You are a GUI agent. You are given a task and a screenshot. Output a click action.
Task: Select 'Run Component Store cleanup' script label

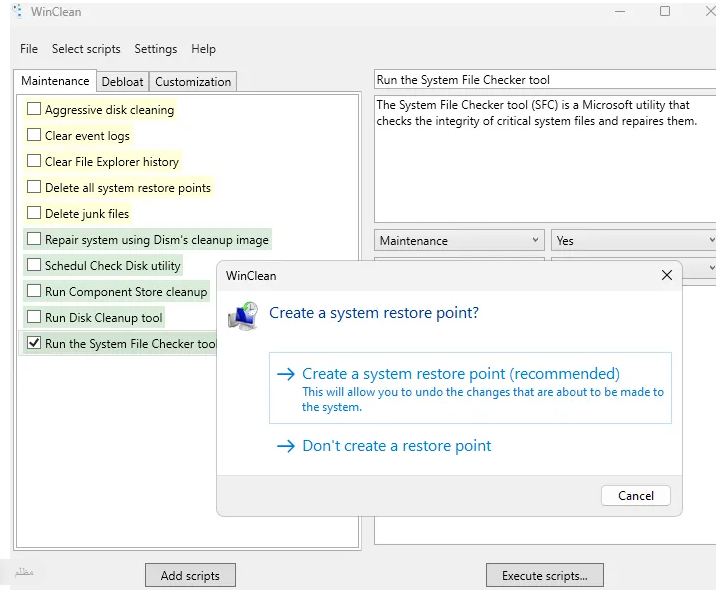126,292
